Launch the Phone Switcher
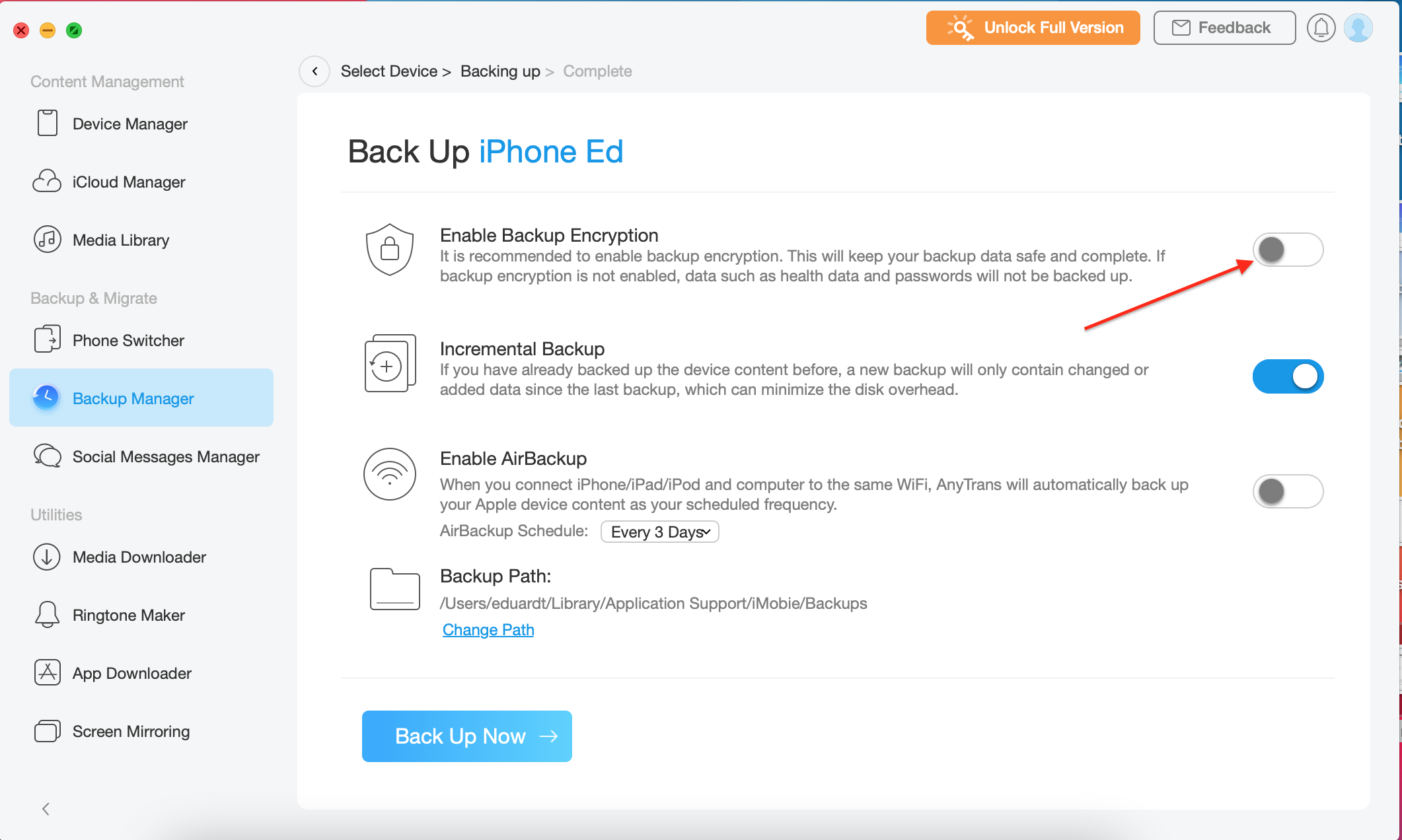This screenshot has height=840, width=1402. click(x=128, y=340)
